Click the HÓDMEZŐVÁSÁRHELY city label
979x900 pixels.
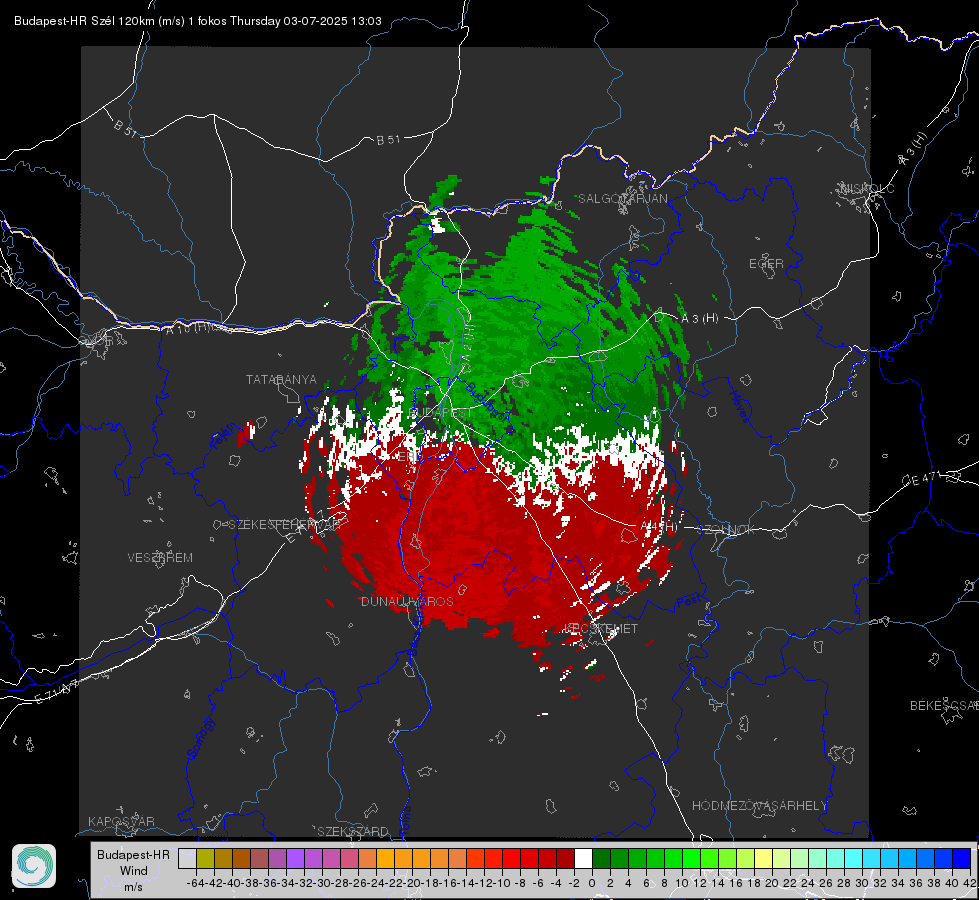759,806
